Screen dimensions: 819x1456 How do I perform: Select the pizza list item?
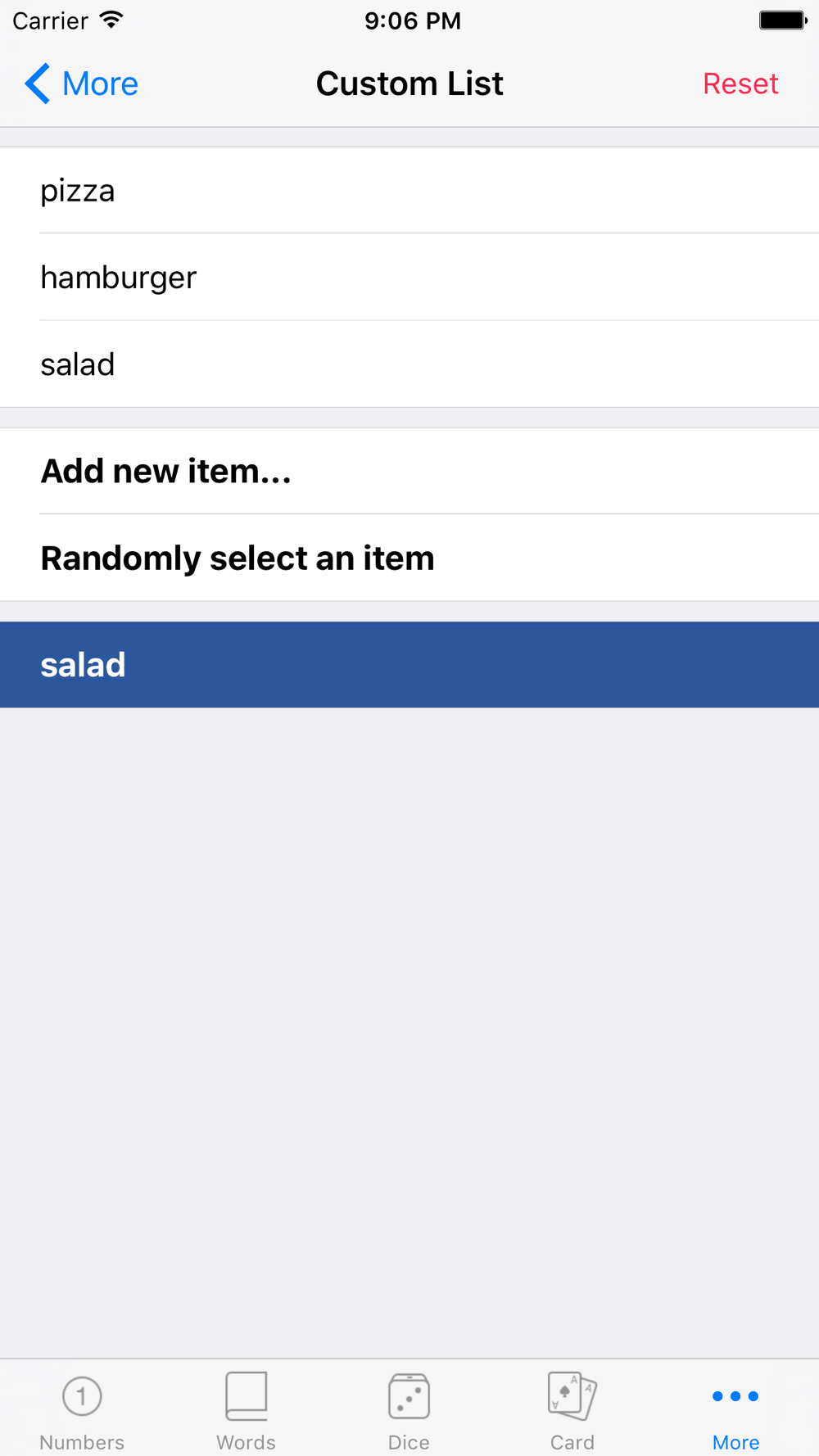point(409,191)
